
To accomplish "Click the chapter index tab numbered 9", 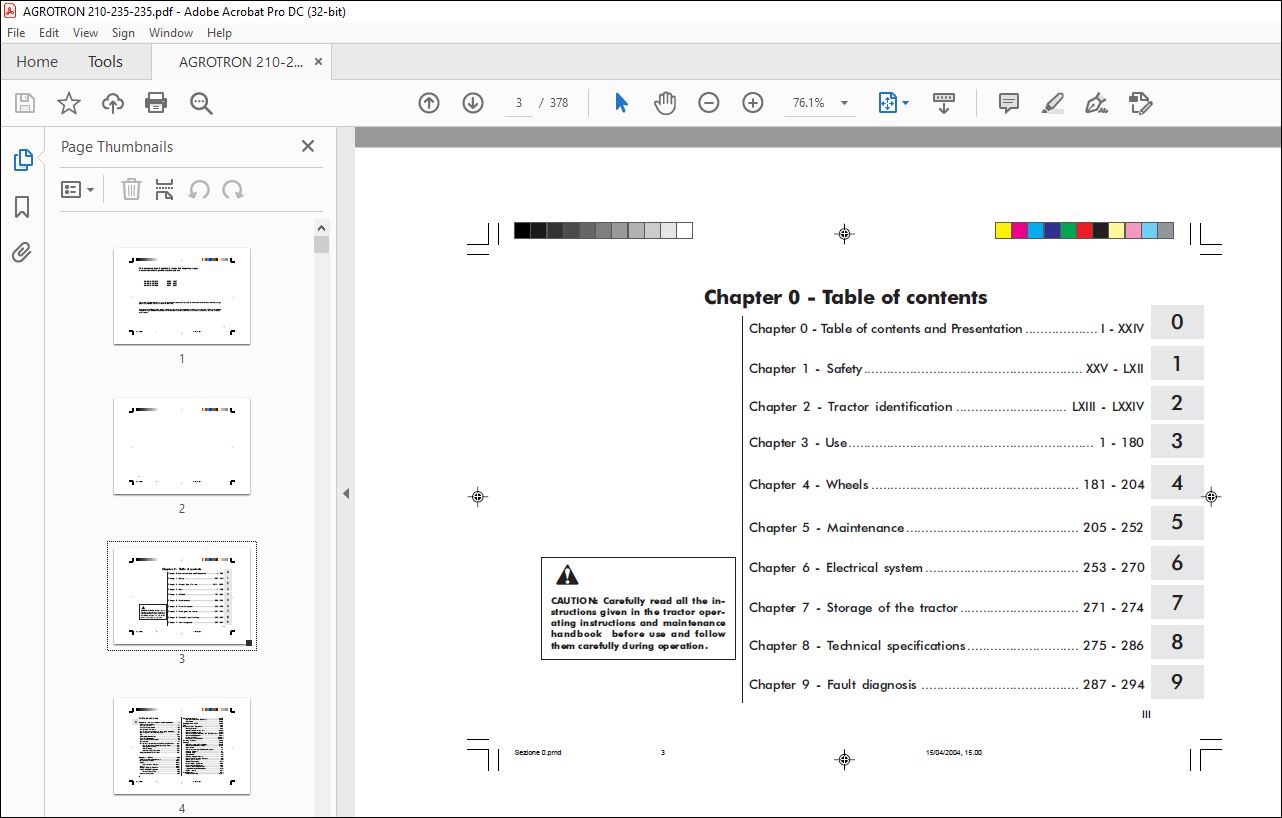I will 1177,682.
